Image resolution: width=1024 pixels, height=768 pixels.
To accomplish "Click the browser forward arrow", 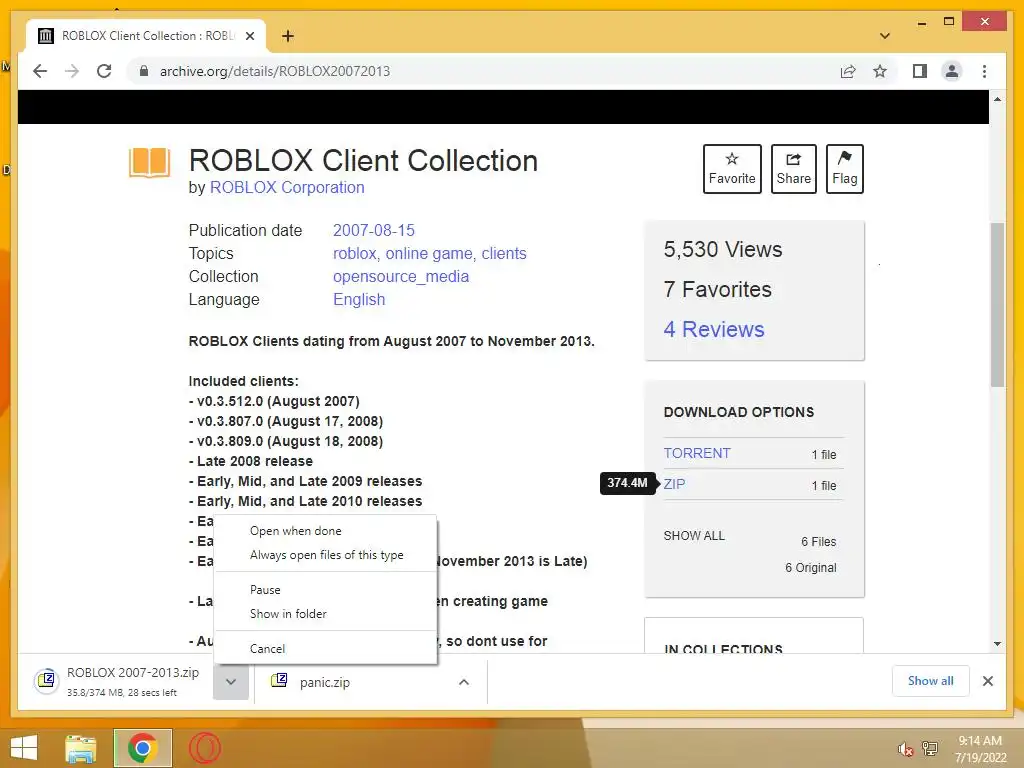I will 72,71.
